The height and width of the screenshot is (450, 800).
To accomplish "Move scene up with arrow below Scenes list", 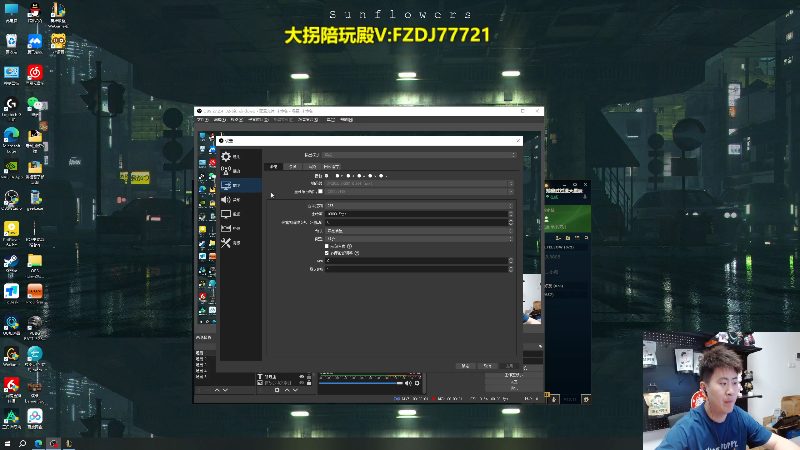I will [x=217, y=390].
